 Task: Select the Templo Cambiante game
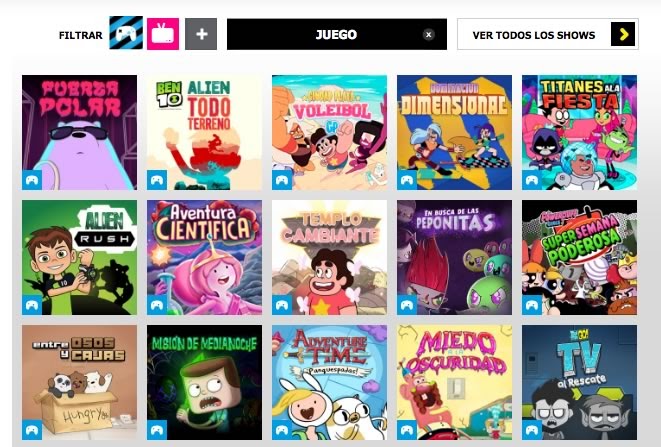coord(329,257)
